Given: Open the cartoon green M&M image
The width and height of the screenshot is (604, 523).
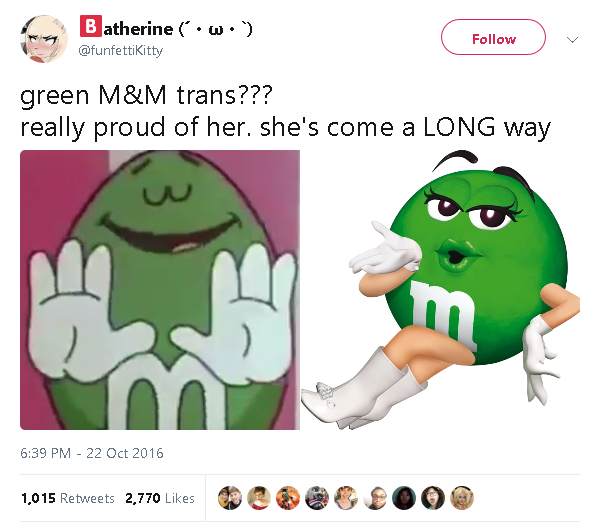Looking at the screenshot, I should click(160, 290).
